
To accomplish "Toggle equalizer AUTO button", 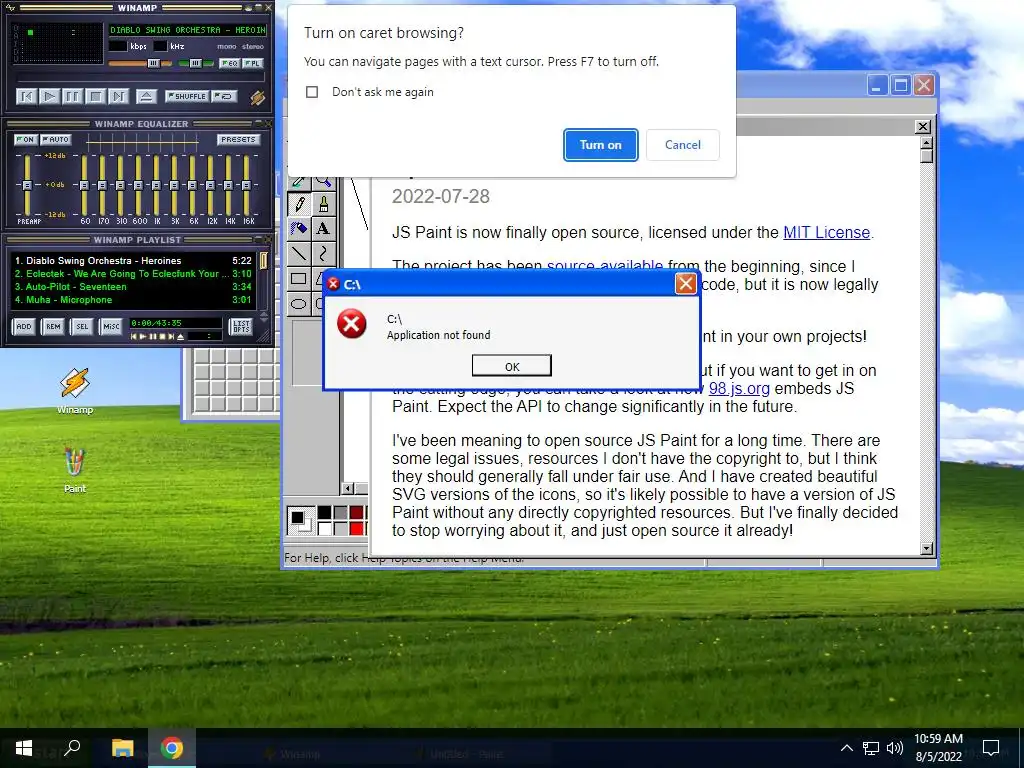I will coord(55,139).
